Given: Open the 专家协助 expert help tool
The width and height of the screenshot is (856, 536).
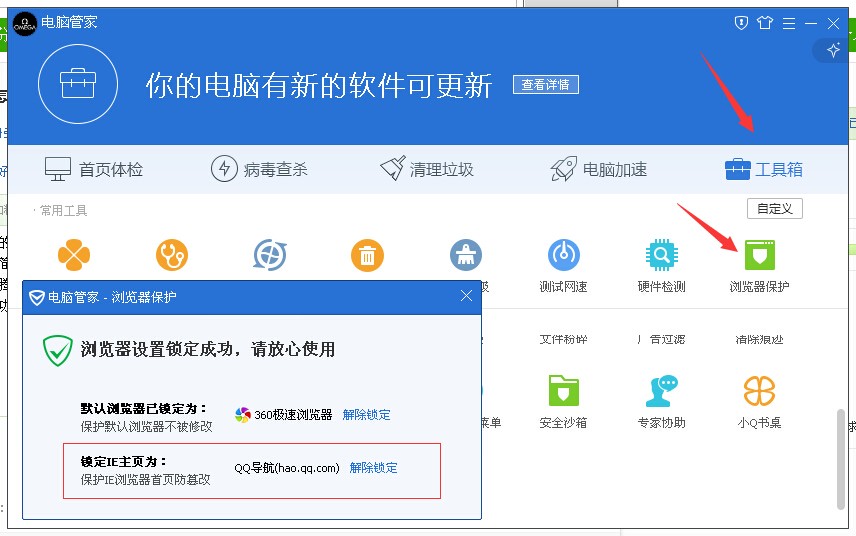Looking at the screenshot, I should click(x=661, y=402).
